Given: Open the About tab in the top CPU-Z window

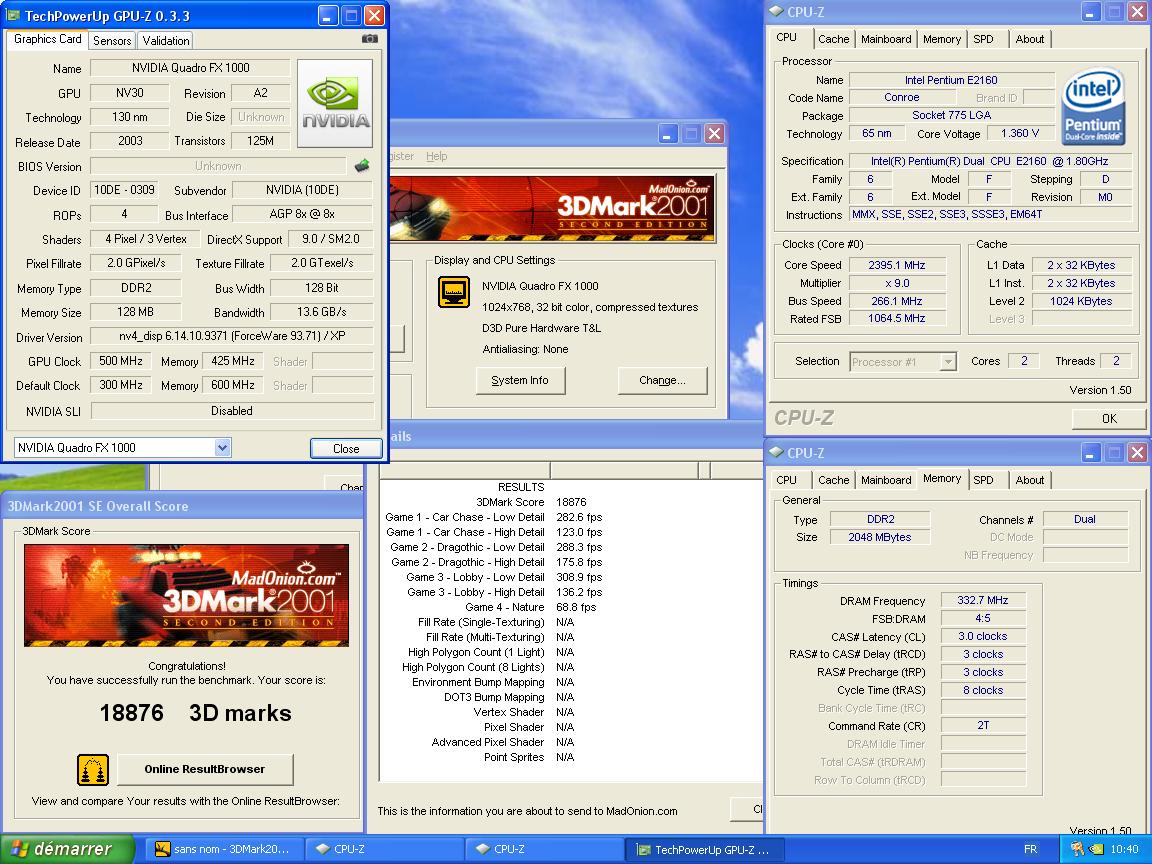Looking at the screenshot, I should [x=1029, y=39].
